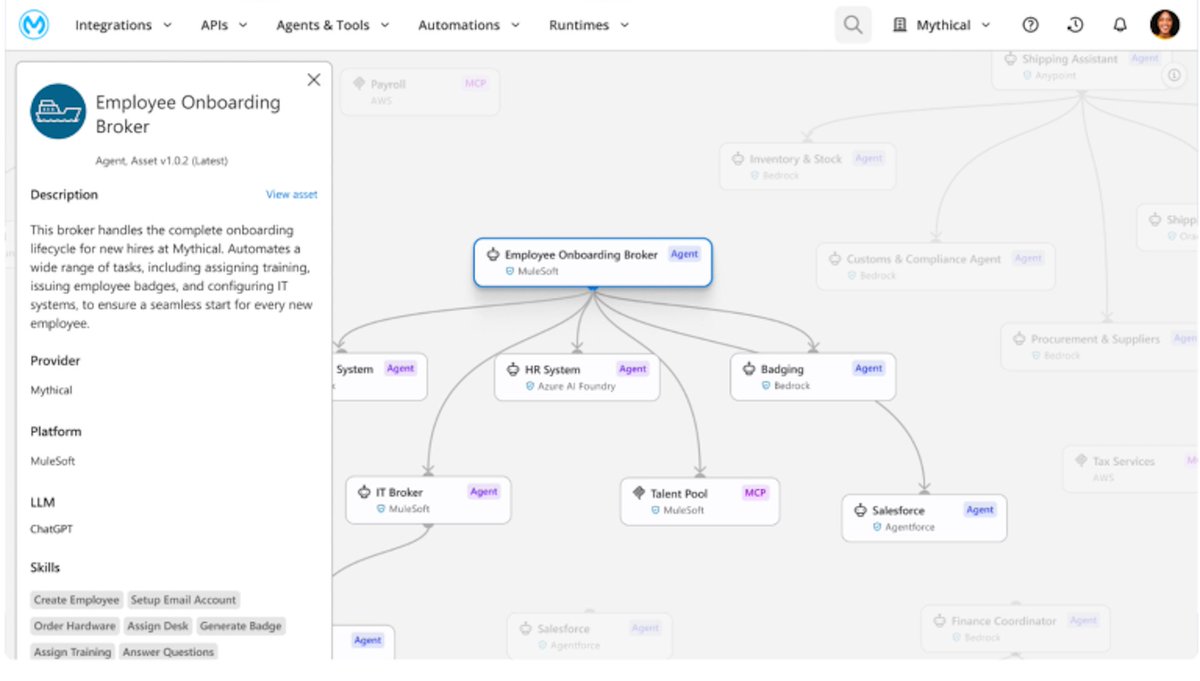This screenshot has width=1200, height=681.
Task: Click the Employee Onboarding Broker panel title
Action: point(188,114)
